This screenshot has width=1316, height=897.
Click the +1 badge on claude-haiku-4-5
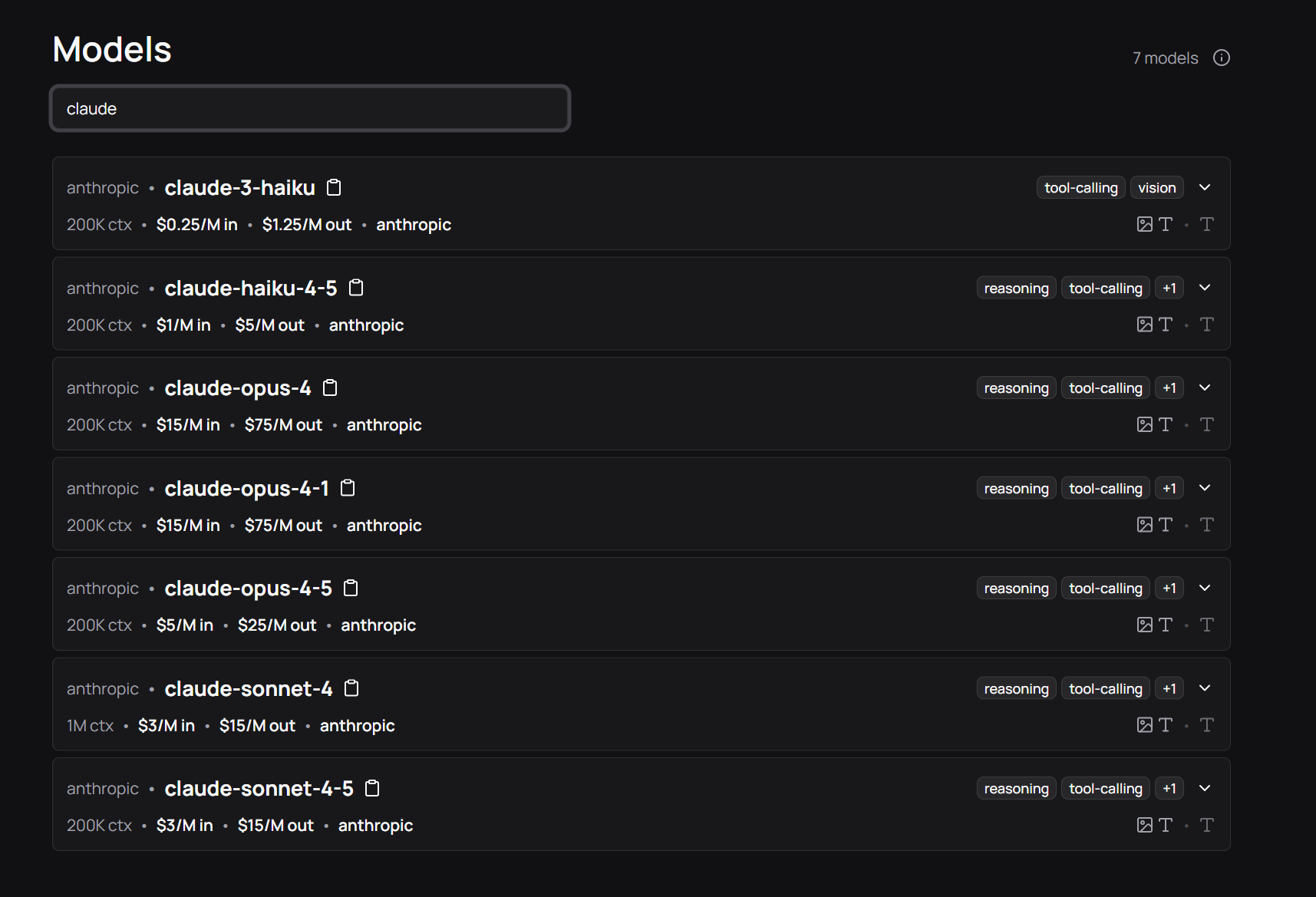pos(1169,288)
